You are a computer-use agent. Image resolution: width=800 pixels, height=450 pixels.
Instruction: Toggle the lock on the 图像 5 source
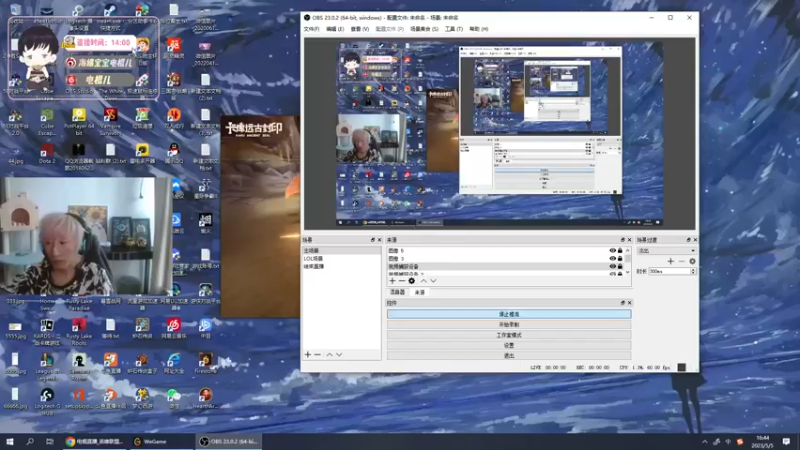point(620,251)
